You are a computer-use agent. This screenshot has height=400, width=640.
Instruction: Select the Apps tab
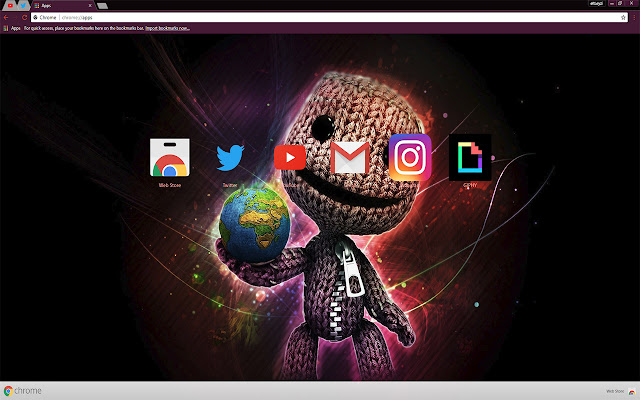click(61, 5)
